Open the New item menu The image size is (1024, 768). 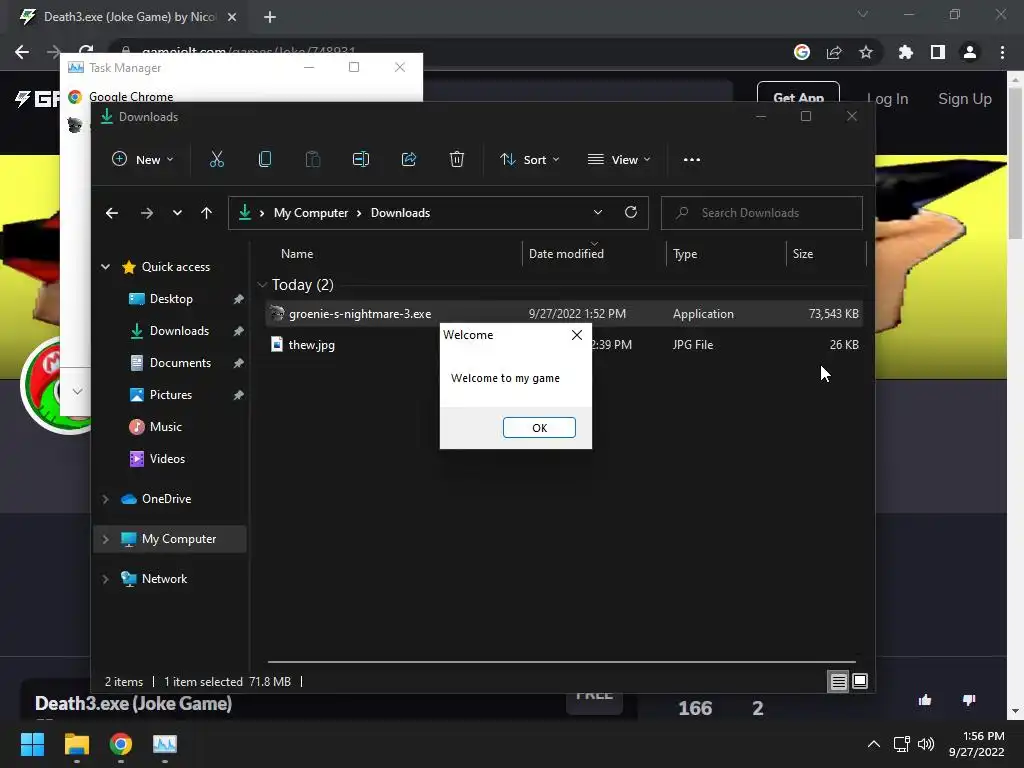(x=142, y=159)
